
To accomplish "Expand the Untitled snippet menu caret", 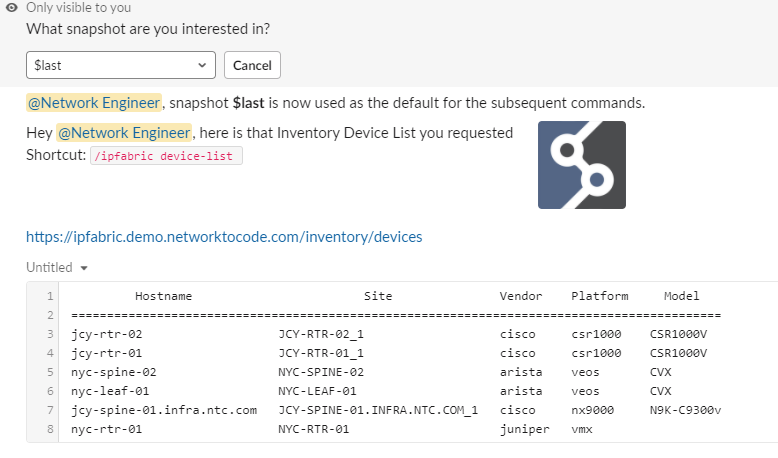I will pyautogui.click(x=84, y=268).
